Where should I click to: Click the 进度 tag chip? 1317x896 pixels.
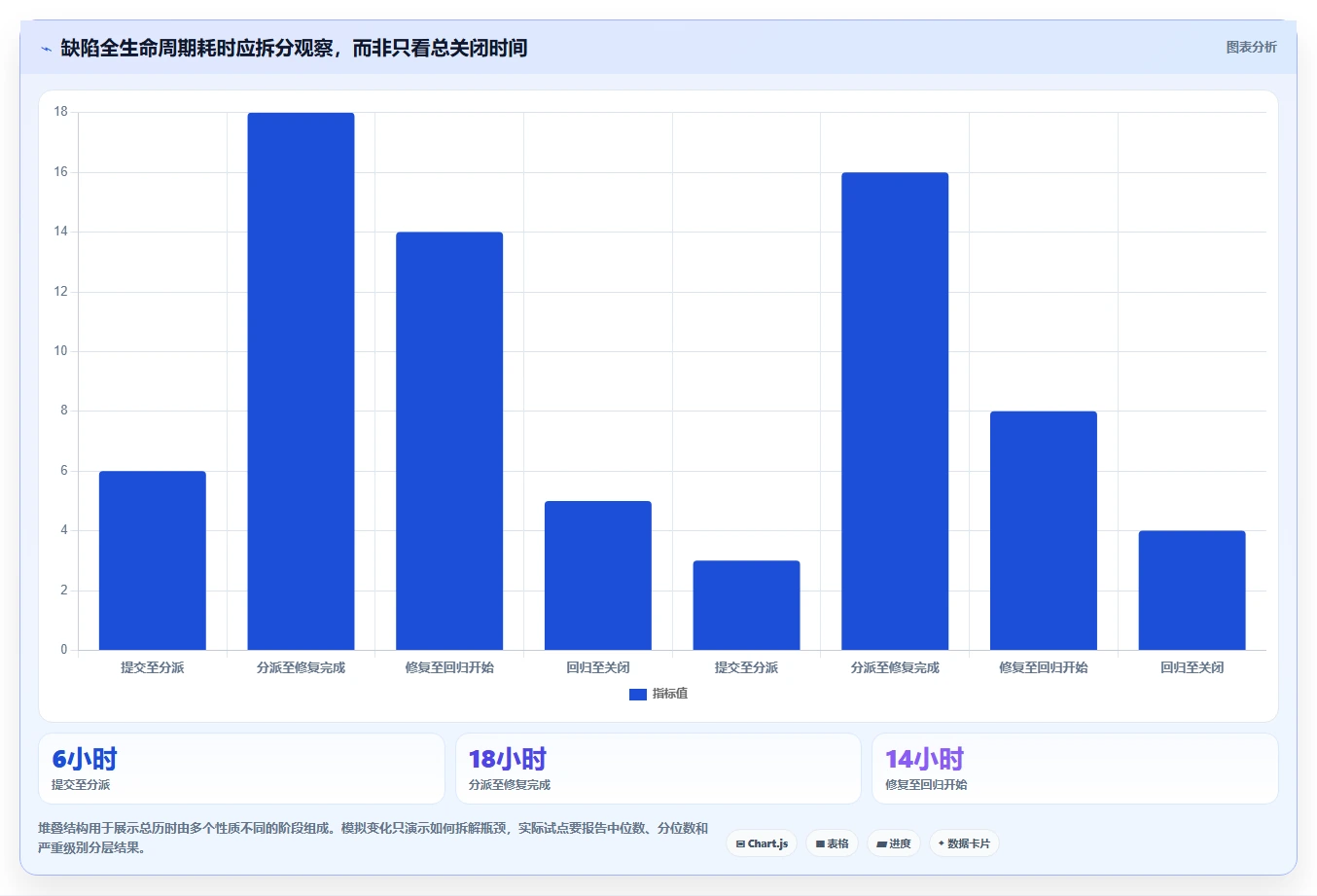click(x=894, y=843)
